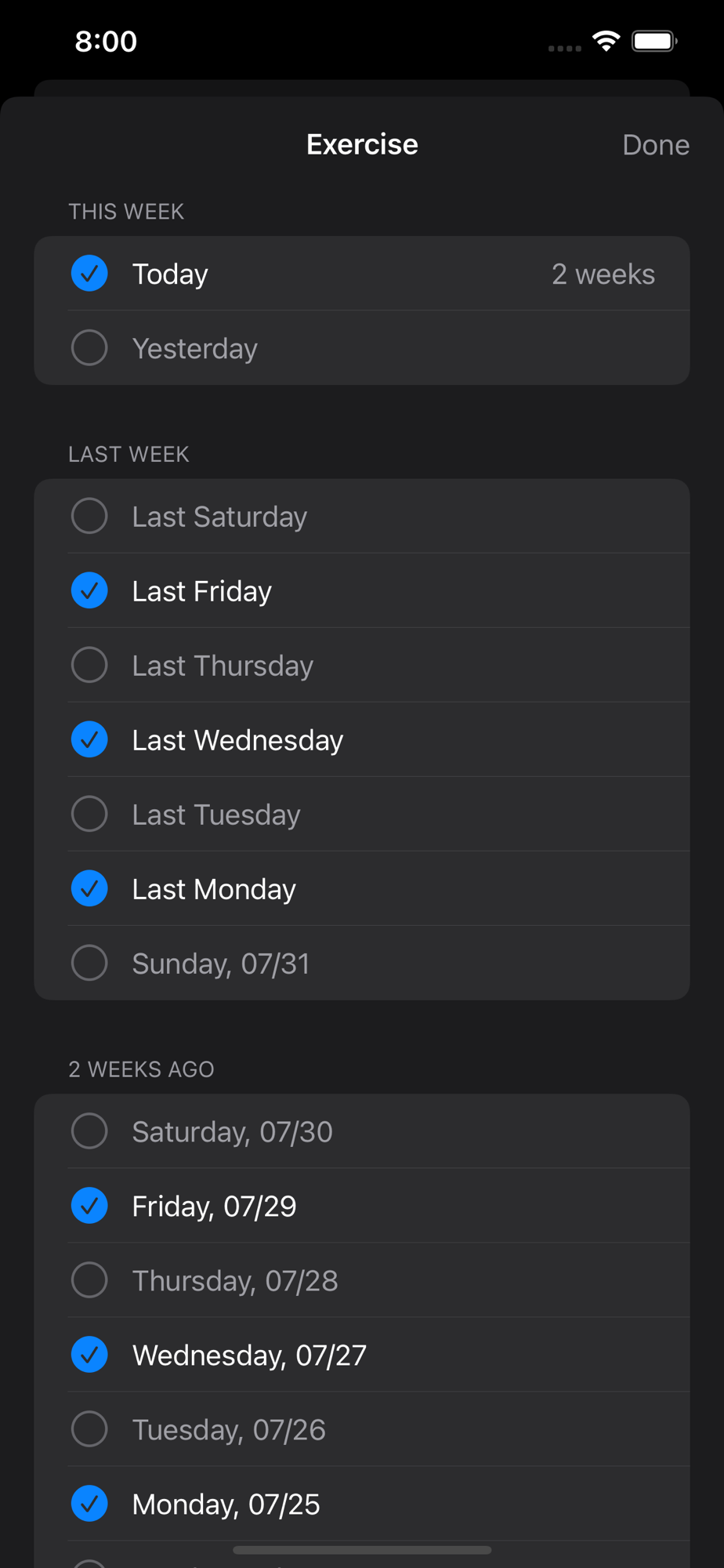Enable the Thursday, 07/28 circle

click(x=89, y=1281)
